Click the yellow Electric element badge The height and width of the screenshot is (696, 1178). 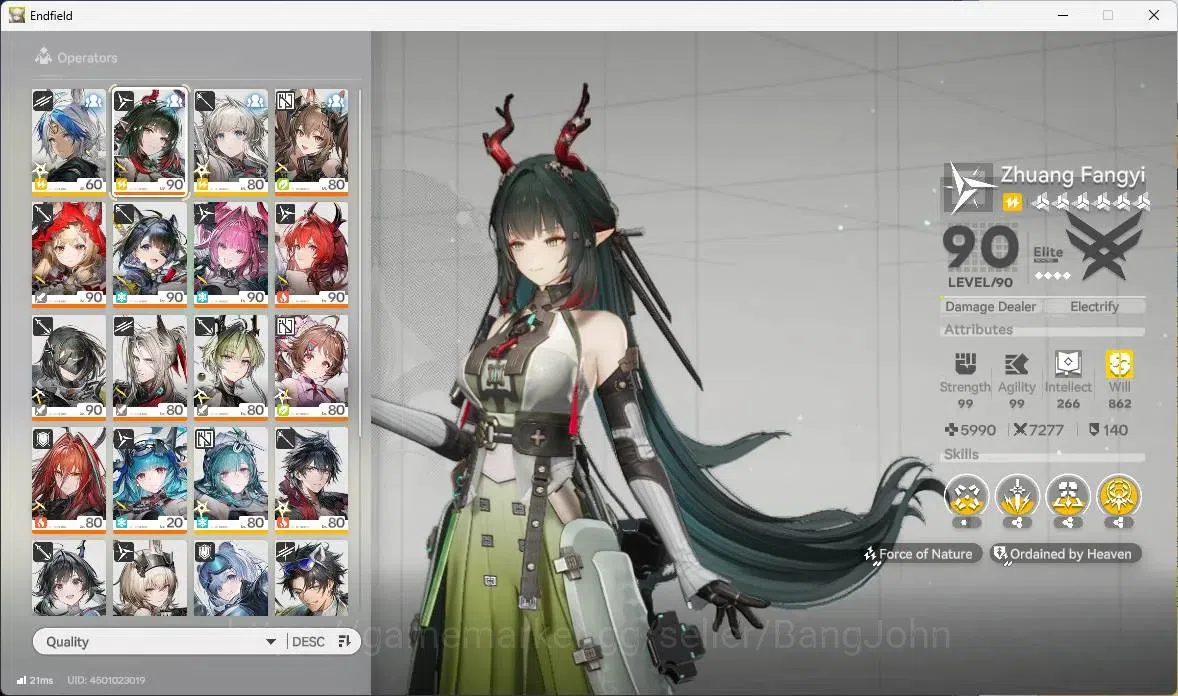click(x=1012, y=202)
